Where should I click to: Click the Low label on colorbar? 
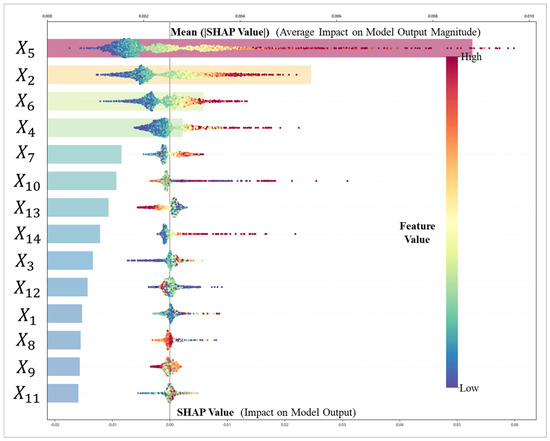click(x=469, y=388)
